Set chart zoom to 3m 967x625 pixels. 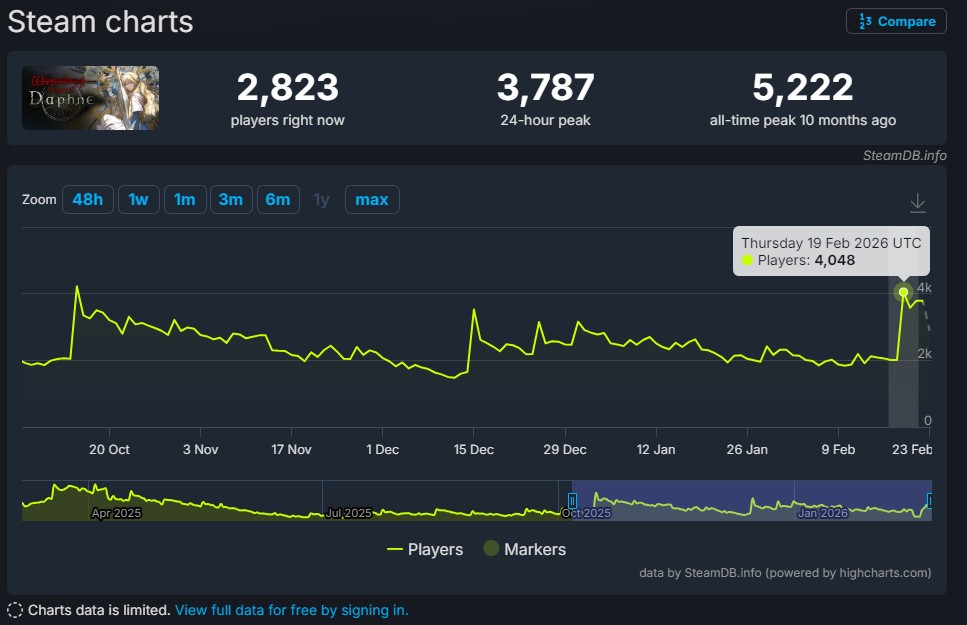point(231,199)
